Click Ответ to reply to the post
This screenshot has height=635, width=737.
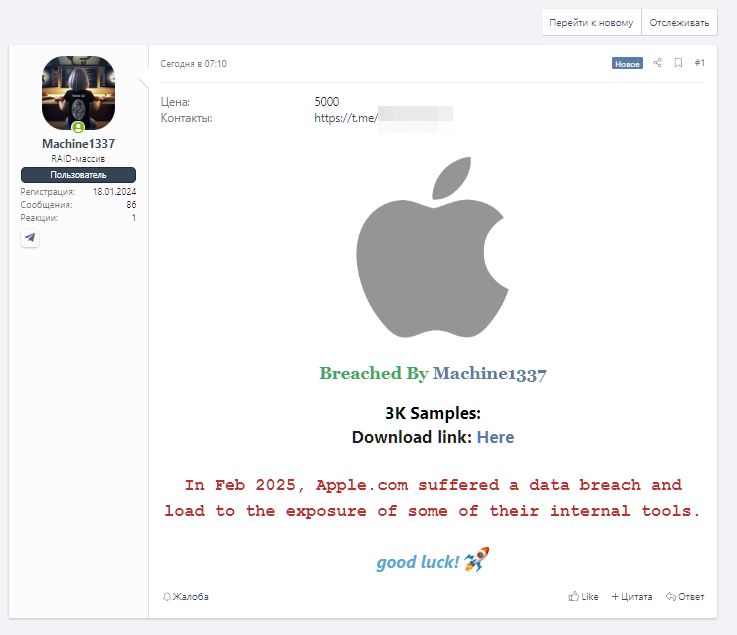(x=685, y=597)
